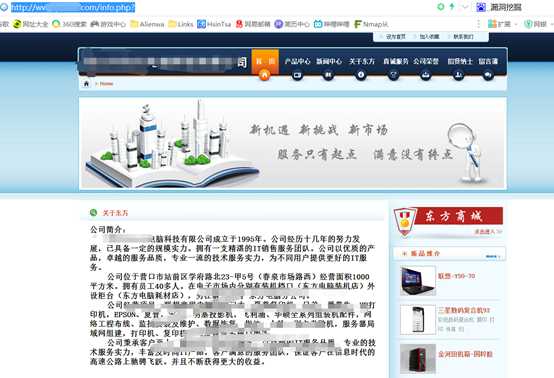The width and height of the screenshot is (554, 378).
Task: Open the Alienwa bookmark folder
Action: pos(147,24)
